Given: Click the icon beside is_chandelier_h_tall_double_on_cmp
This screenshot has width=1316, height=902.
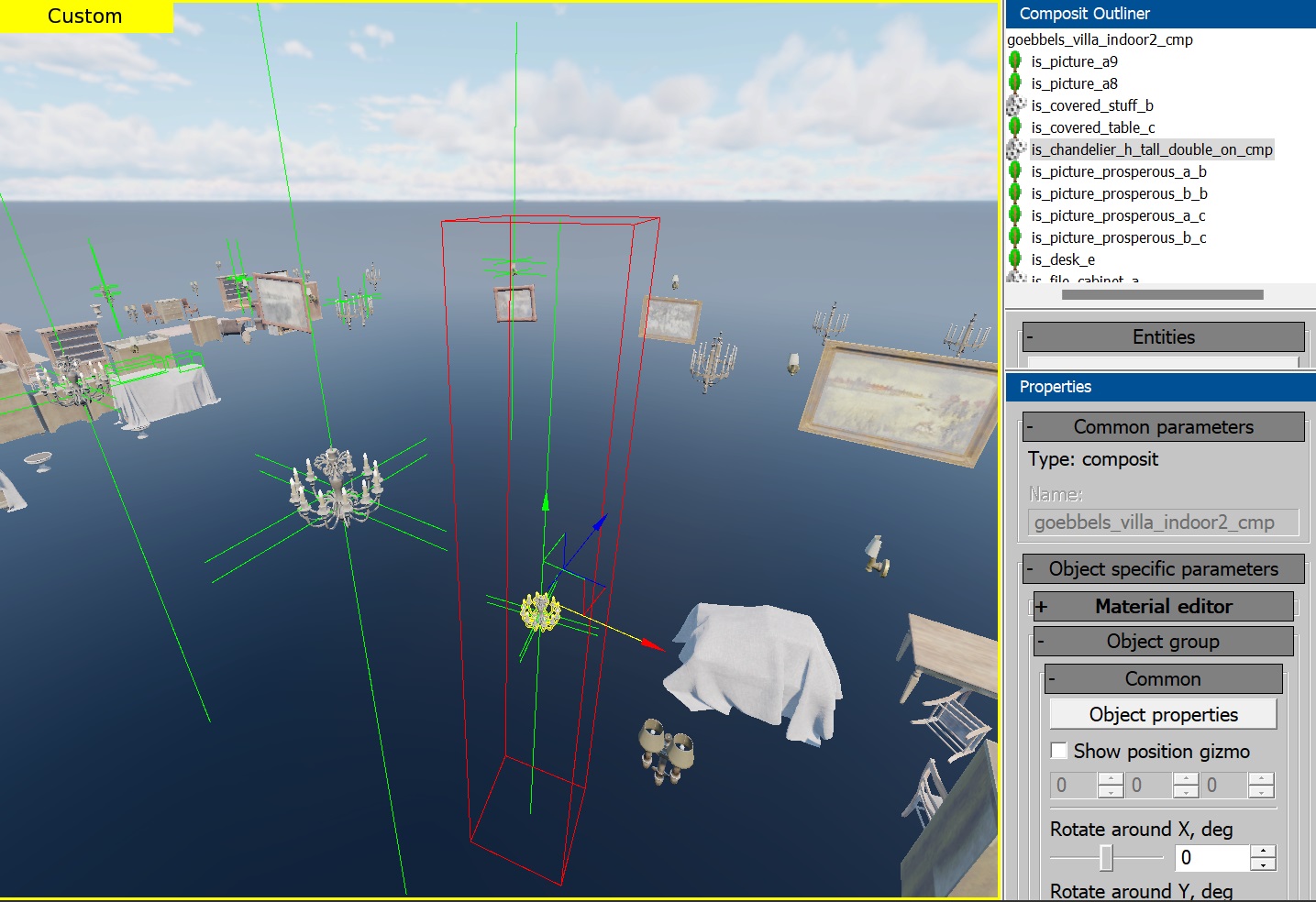Looking at the screenshot, I should pyautogui.click(x=1015, y=149).
